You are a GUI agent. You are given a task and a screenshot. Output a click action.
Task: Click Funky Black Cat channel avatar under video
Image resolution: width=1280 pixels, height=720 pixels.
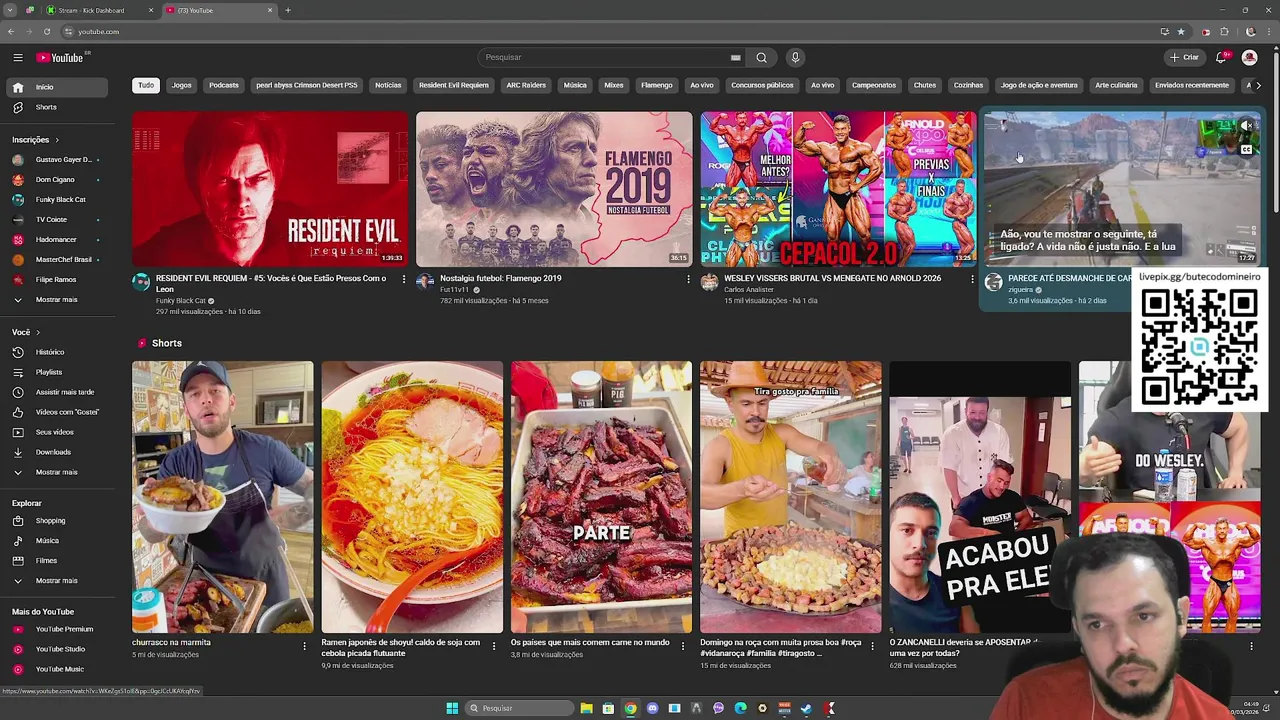[141, 282]
